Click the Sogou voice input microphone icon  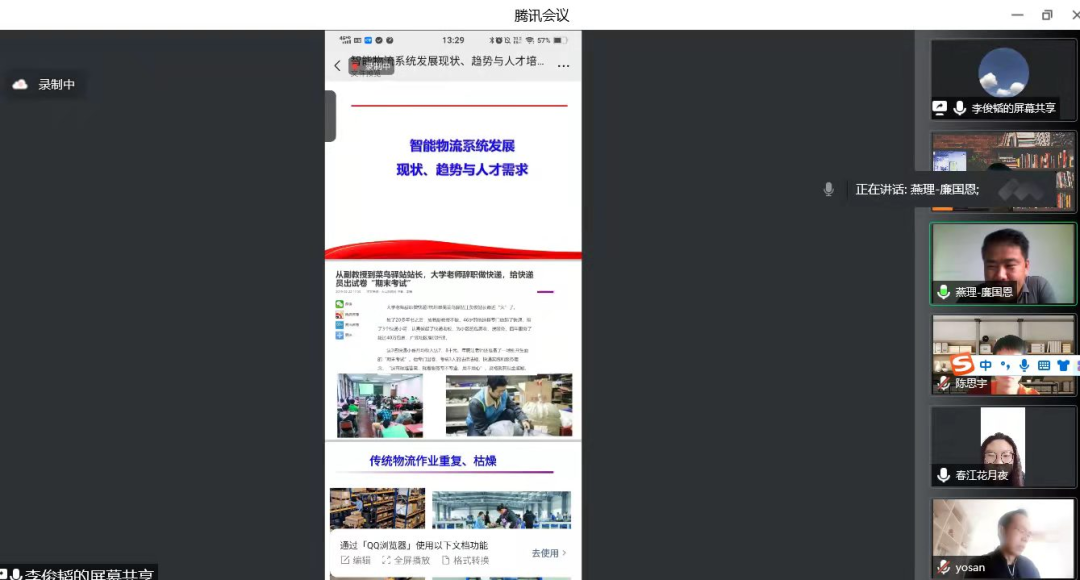1022,365
